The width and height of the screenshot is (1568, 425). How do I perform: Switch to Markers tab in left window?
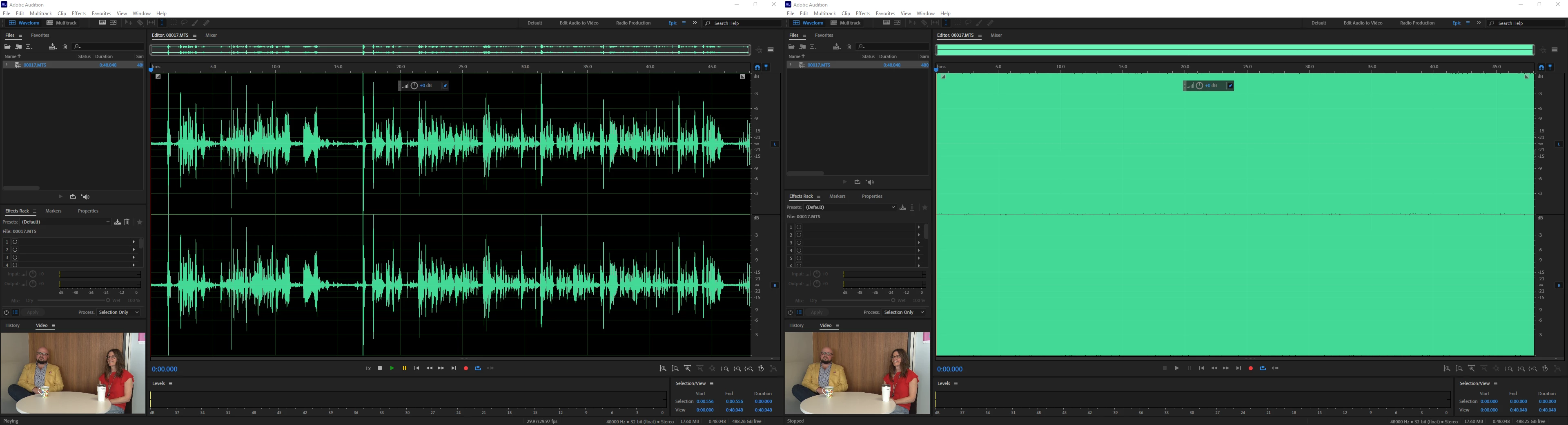click(x=53, y=211)
